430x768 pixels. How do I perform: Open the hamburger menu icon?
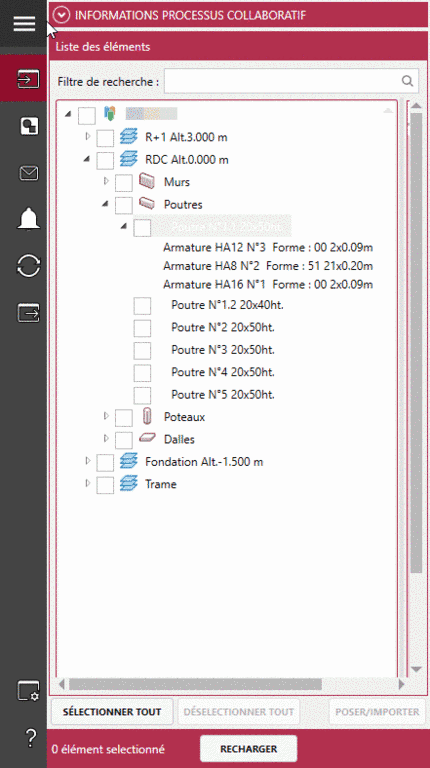click(24, 23)
